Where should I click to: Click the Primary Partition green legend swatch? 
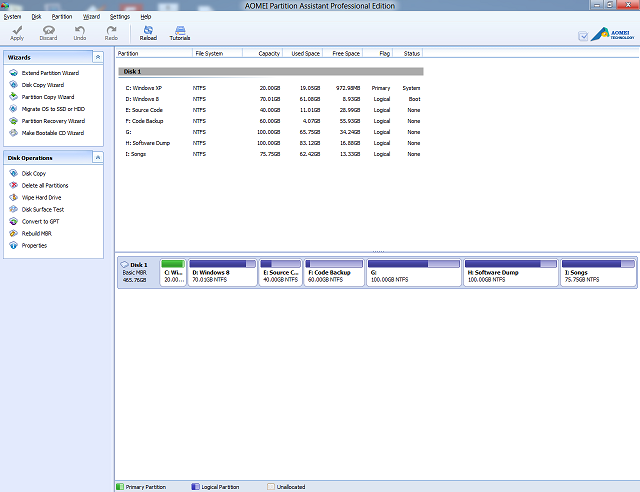click(120, 487)
